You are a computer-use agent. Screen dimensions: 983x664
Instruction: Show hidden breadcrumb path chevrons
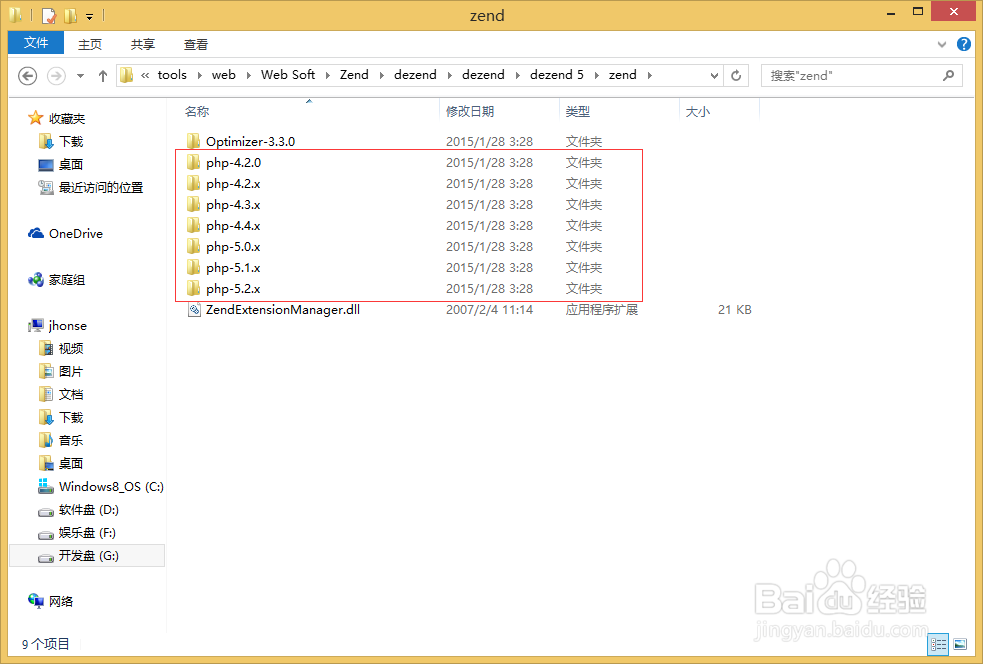click(145, 75)
